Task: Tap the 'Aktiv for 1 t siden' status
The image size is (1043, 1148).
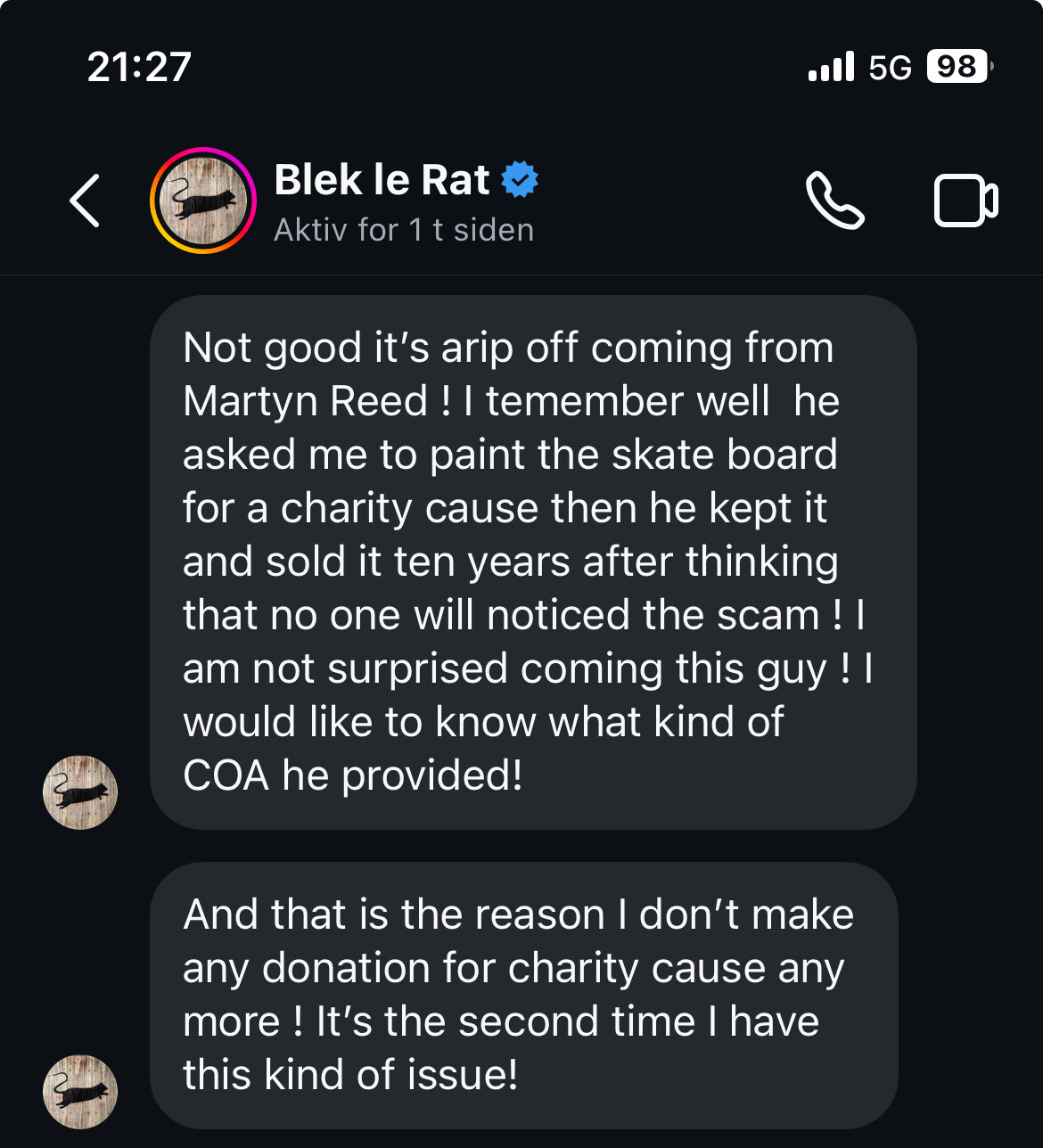Action: tap(404, 230)
